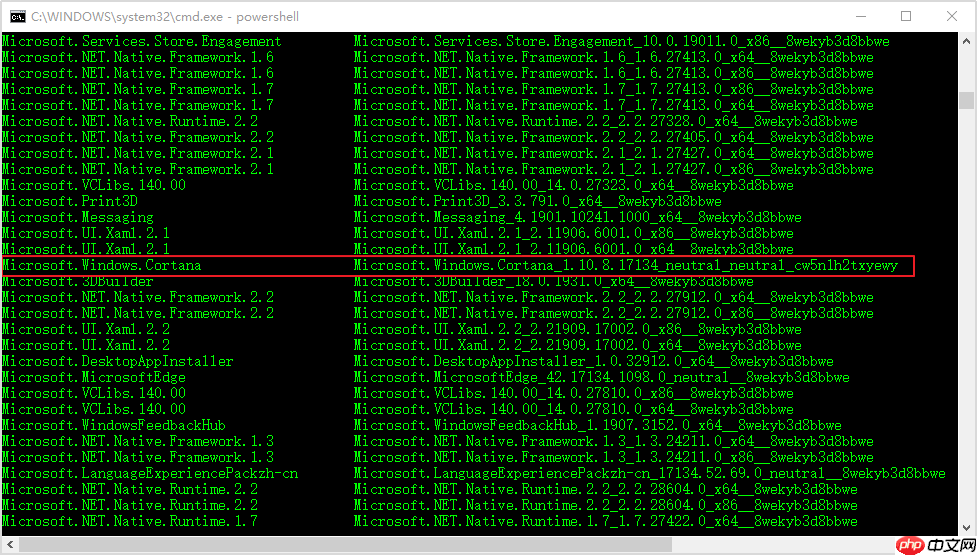This screenshot has width=977, height=555.
Task: Click the name Microsoft.Print3D
Action: [70, 202]
